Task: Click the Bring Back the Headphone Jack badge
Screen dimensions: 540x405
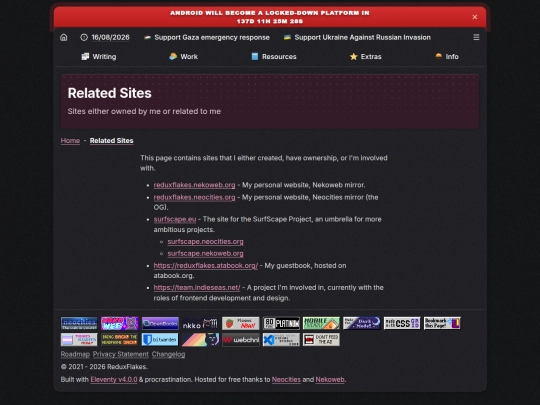Action: click(x=120, y=340)
